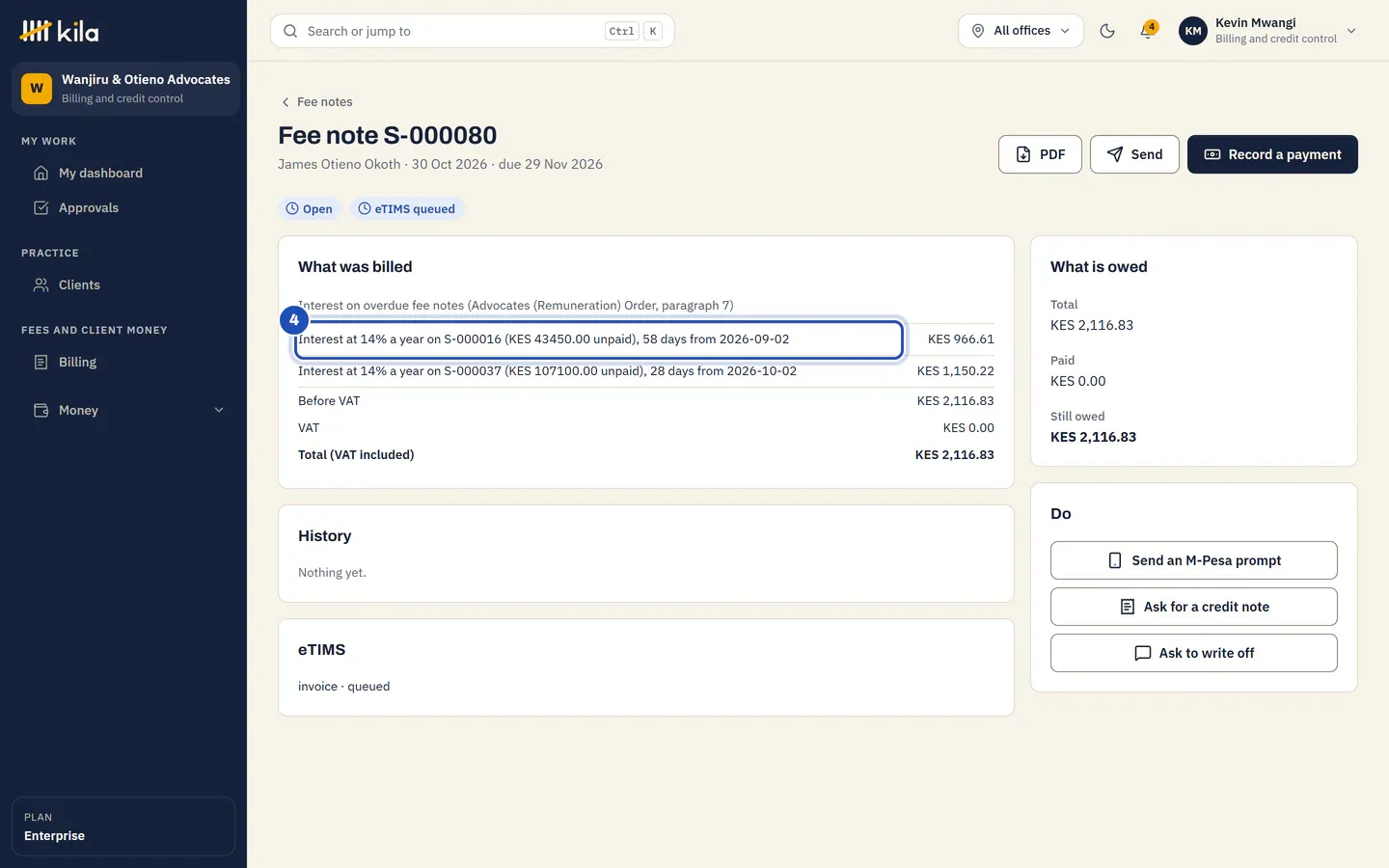Send an M-Pesa prompt

click(x=1194, y=560)
